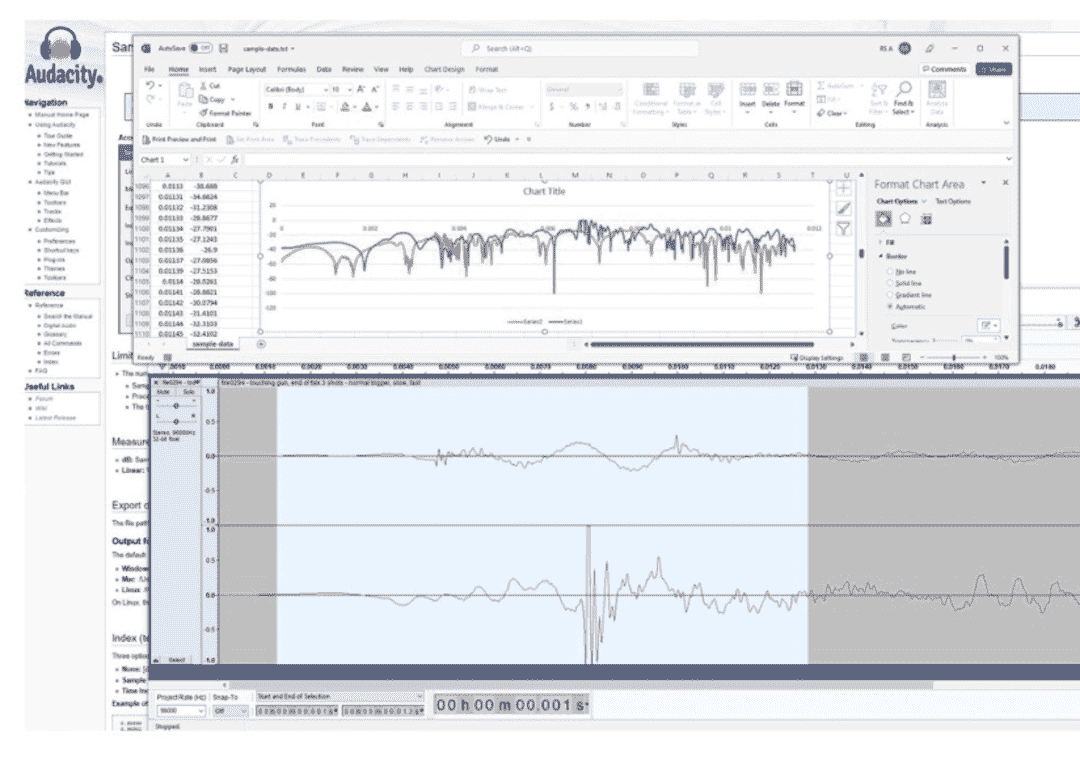Select the Solid line border radio button
This screenshot has width=1080, height=773.
[891, 282]
